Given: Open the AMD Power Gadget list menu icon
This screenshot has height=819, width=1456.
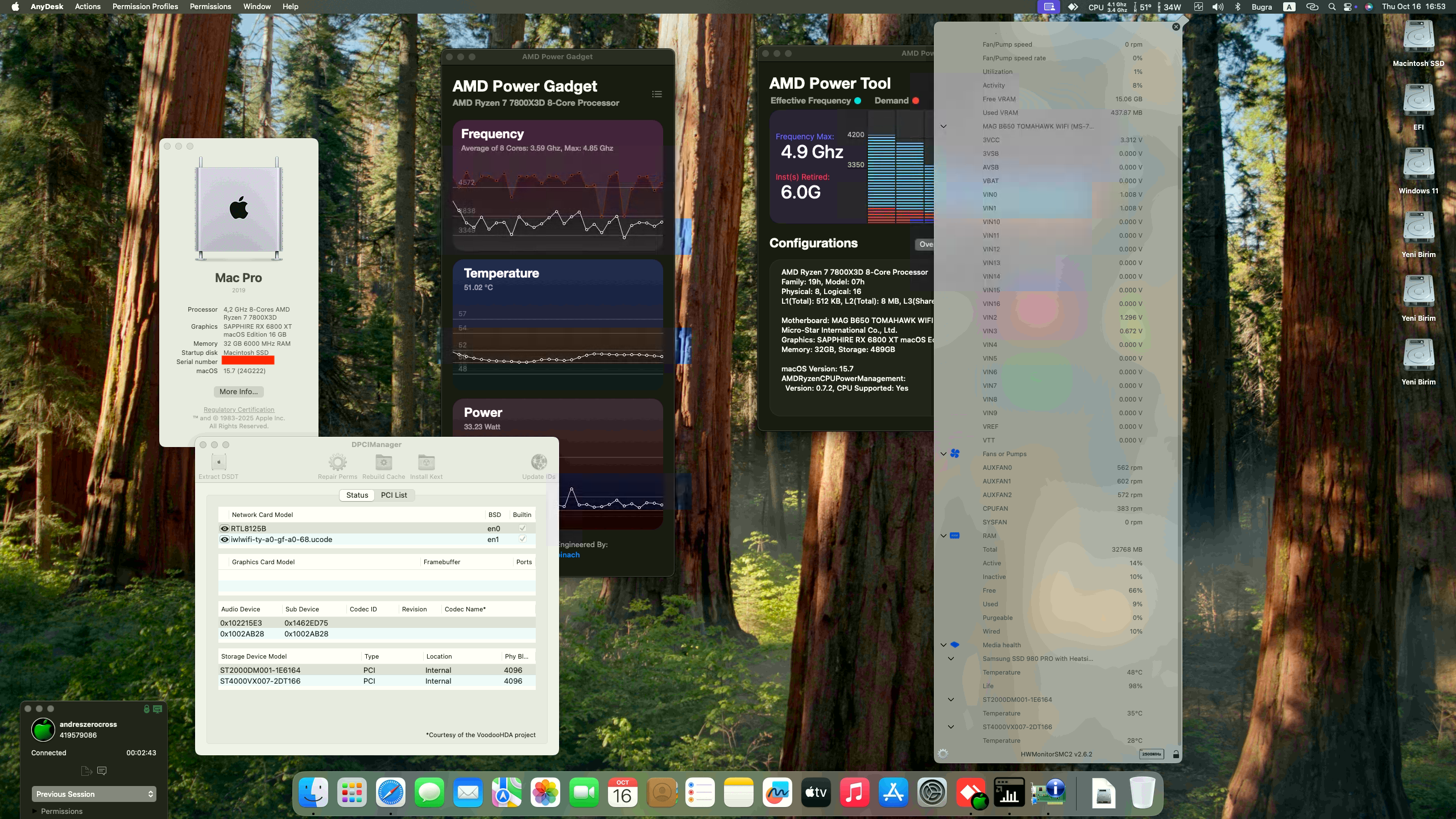Looking at the screenshot, I should (657, 94).
